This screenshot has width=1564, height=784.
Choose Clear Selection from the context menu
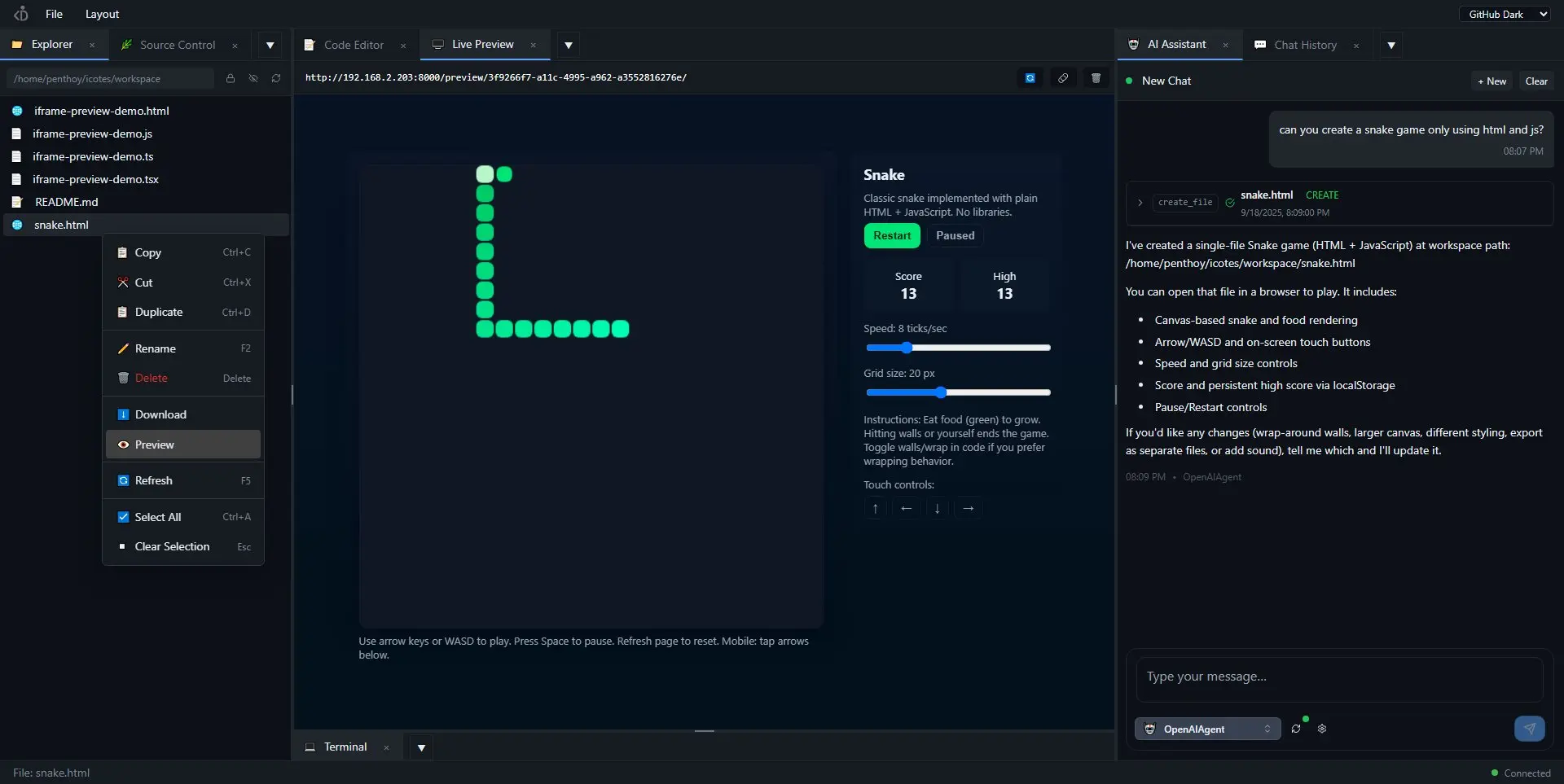pyautogui.click(x=183, y=546)
